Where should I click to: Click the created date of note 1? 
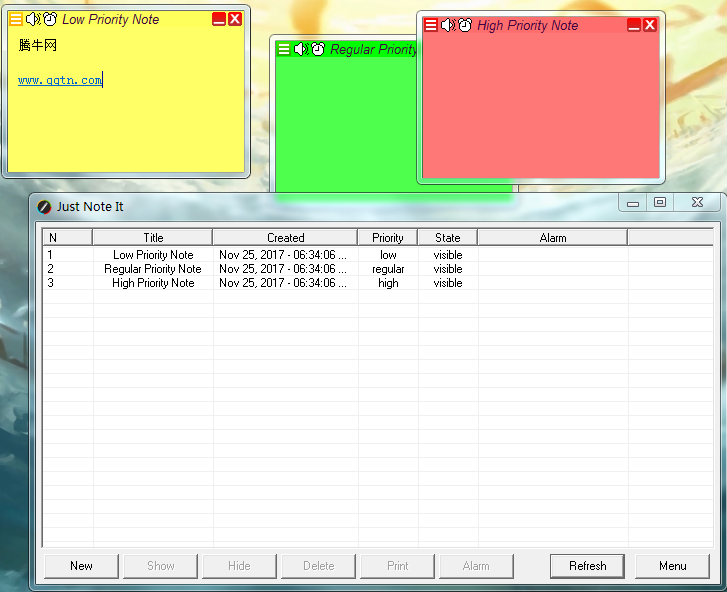(x=283, y=255)
